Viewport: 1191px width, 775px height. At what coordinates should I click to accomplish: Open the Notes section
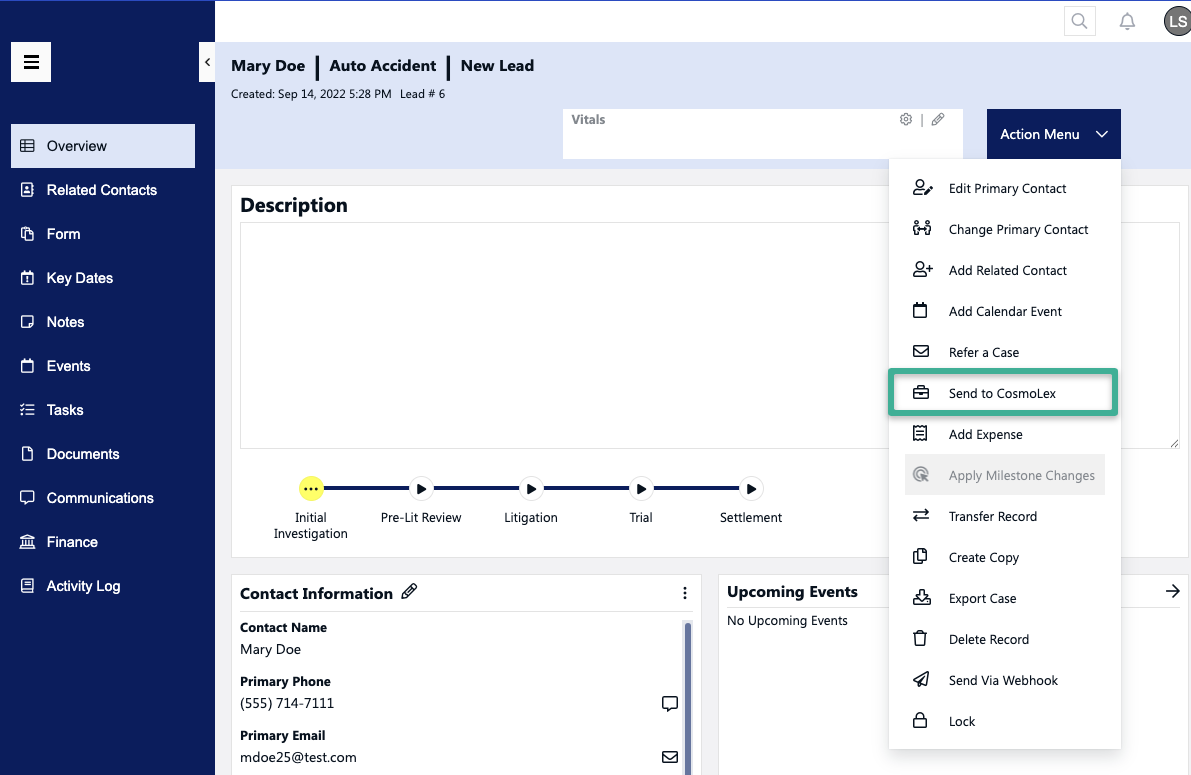point(103,322)
